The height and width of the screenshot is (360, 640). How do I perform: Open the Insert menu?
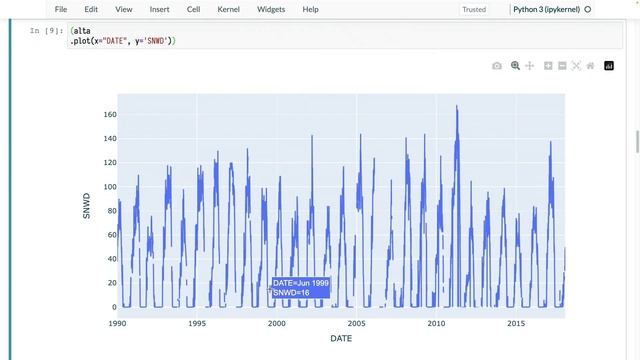[x=159, y=9]
